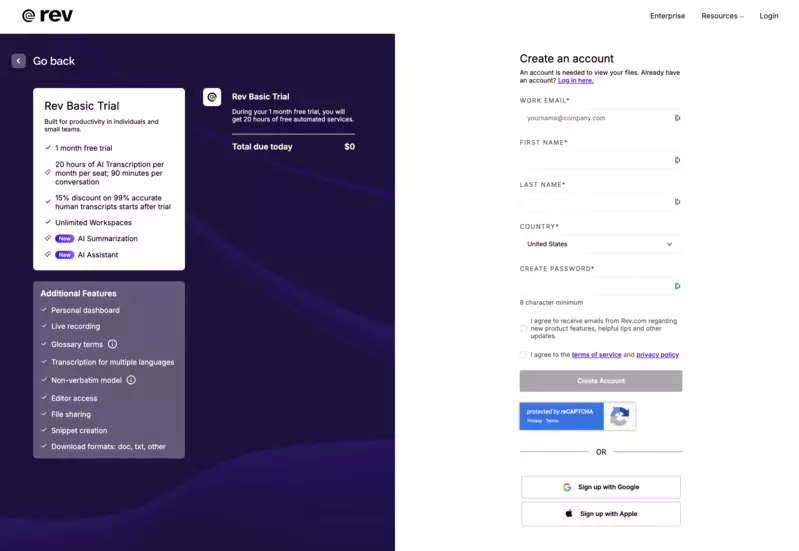Open the Country dropdown showing United States
Image resolution: width=799 pixels, height=551 pixels.
(600, 244)
